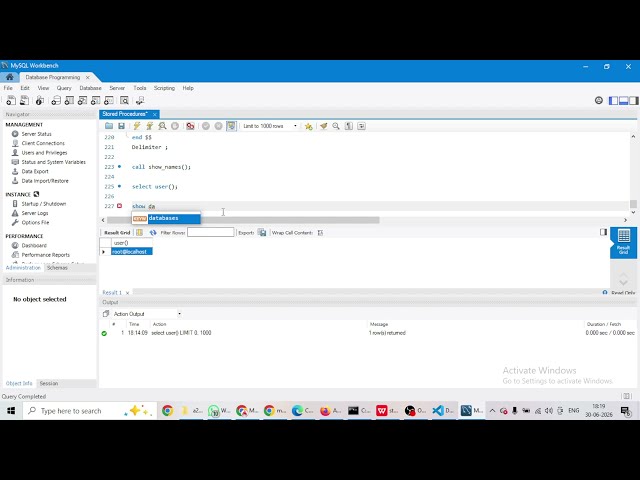Open the File menu
The height and width of the screenshot is (480, 640).
[x=8, y=88]
